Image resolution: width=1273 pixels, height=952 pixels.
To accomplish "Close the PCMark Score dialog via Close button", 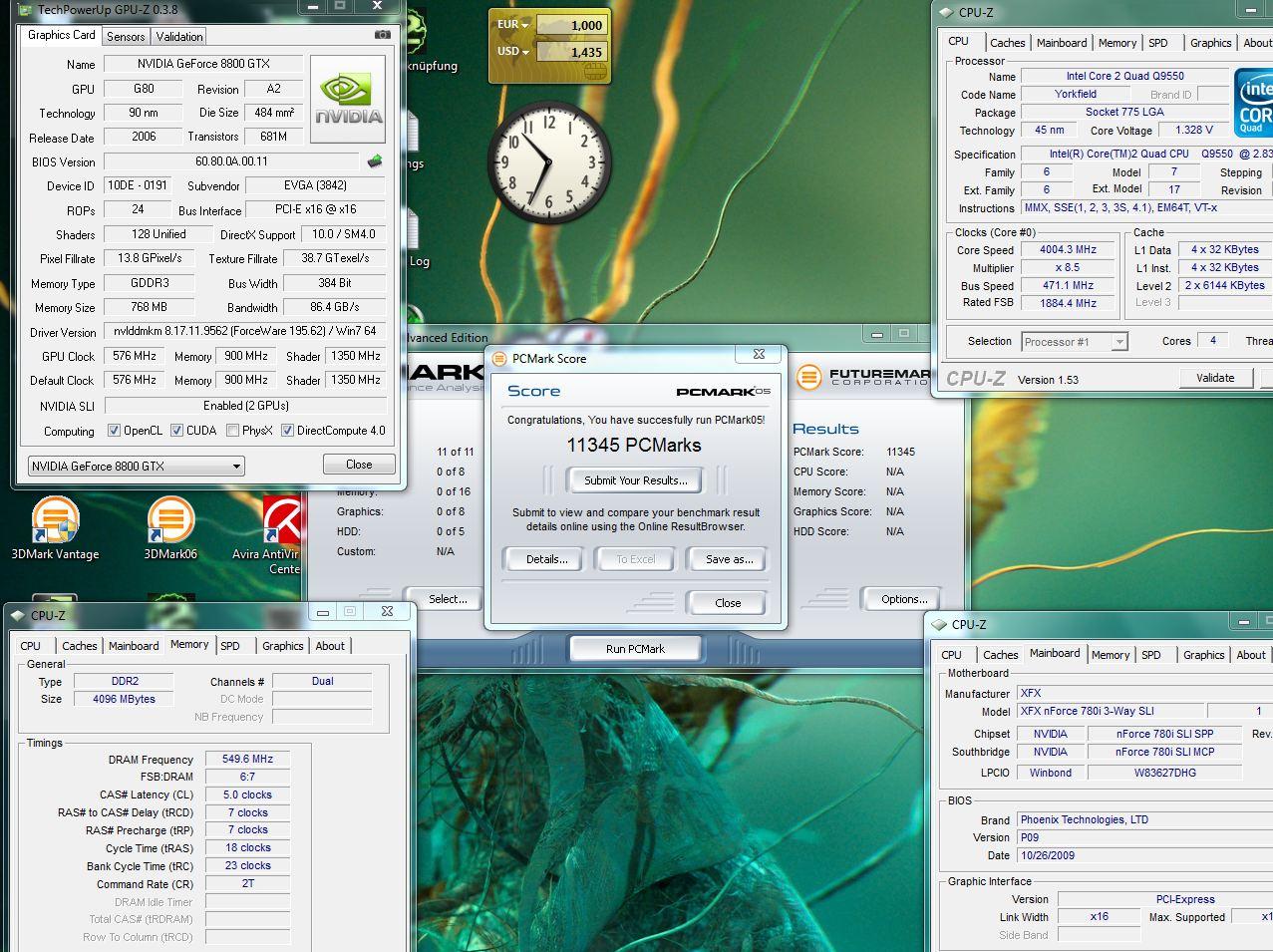I will click(x=728, y=603).
